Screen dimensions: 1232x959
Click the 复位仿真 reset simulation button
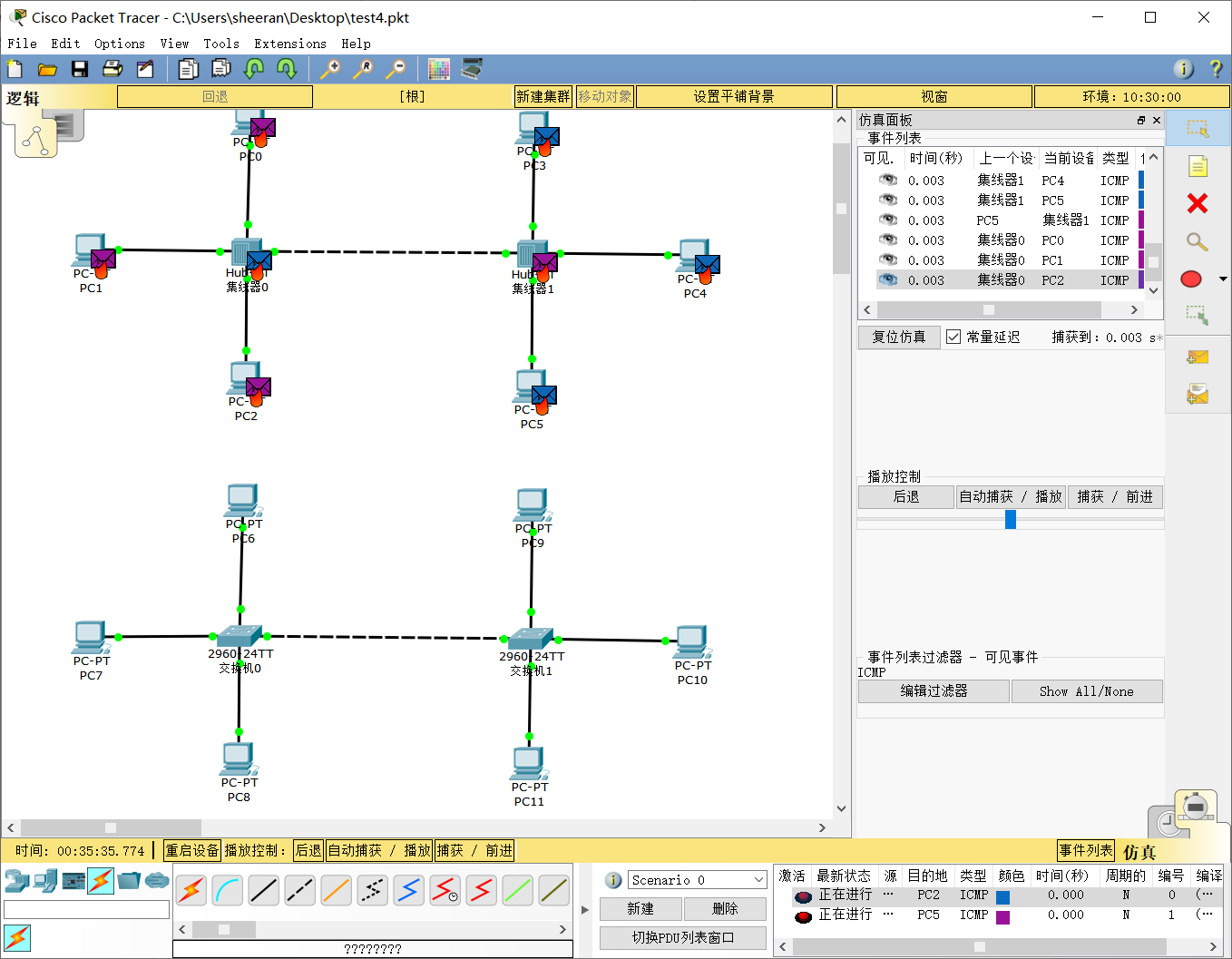(899, 337)
